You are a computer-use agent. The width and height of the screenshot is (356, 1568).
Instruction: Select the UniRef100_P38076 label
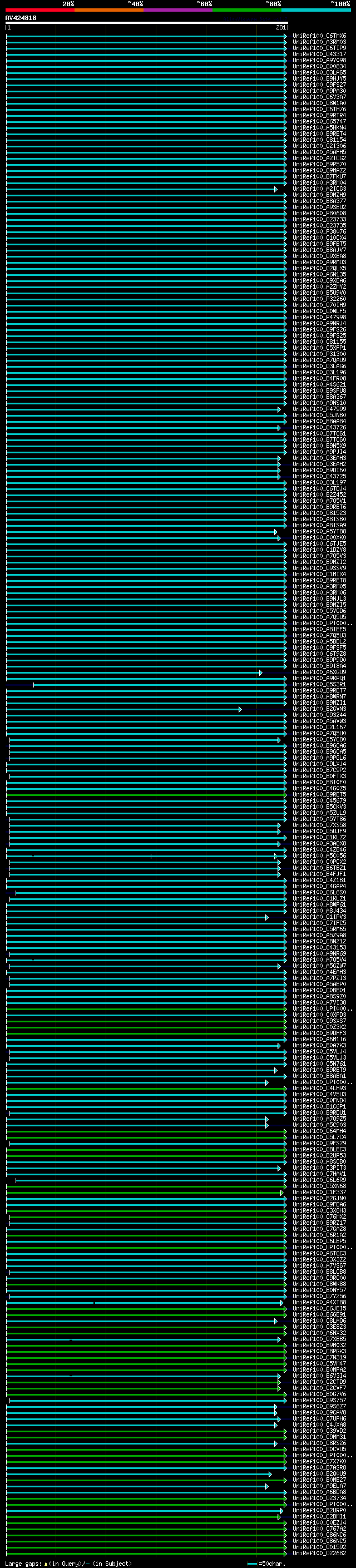click(319, 232)
